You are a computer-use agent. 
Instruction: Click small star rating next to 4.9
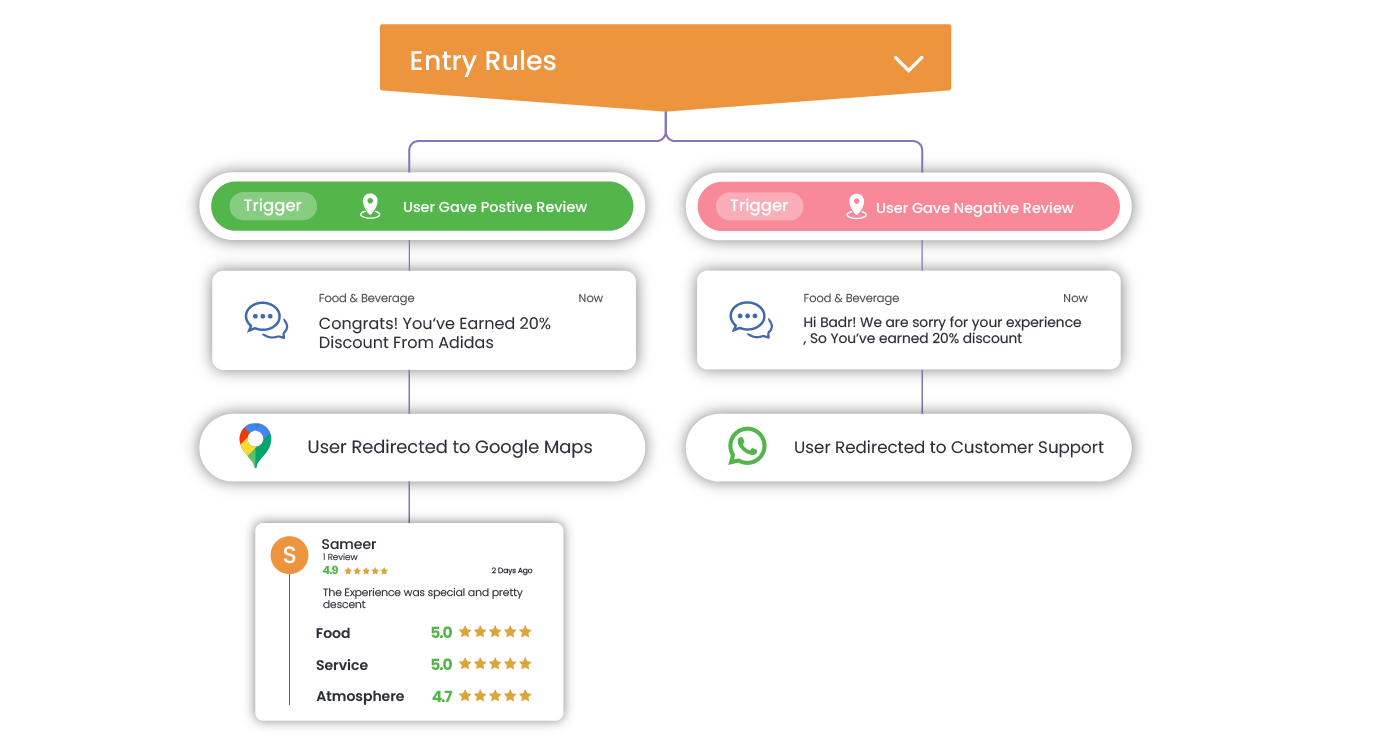click(366, 571)
